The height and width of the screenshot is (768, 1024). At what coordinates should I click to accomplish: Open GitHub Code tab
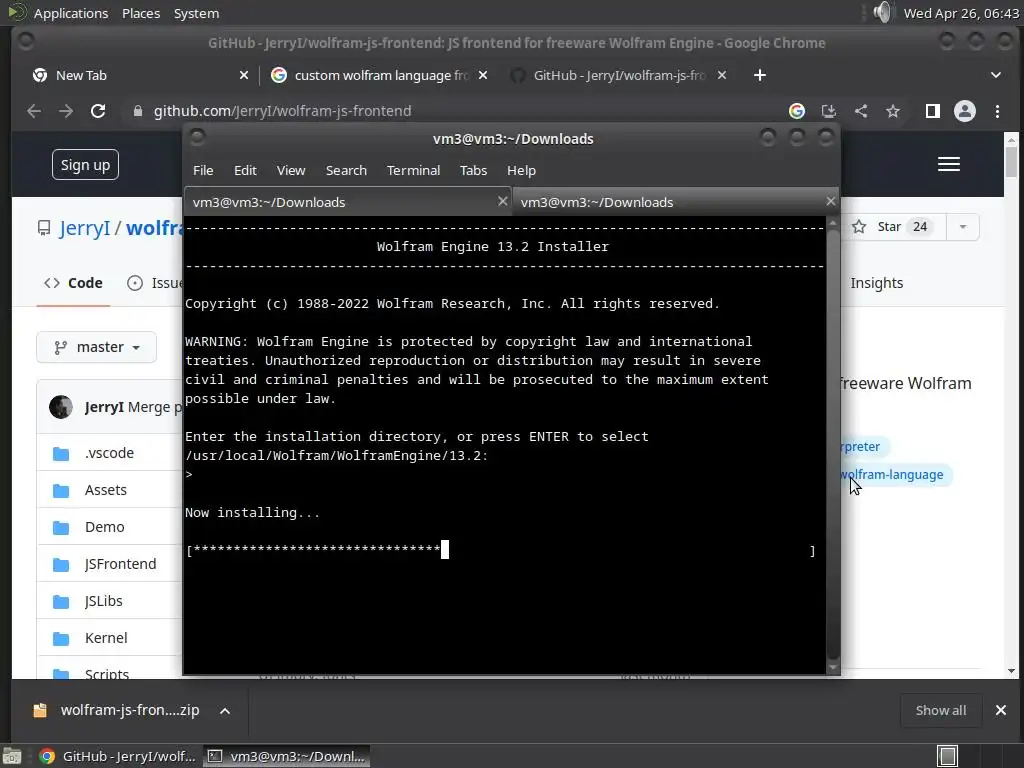(73, 283)
